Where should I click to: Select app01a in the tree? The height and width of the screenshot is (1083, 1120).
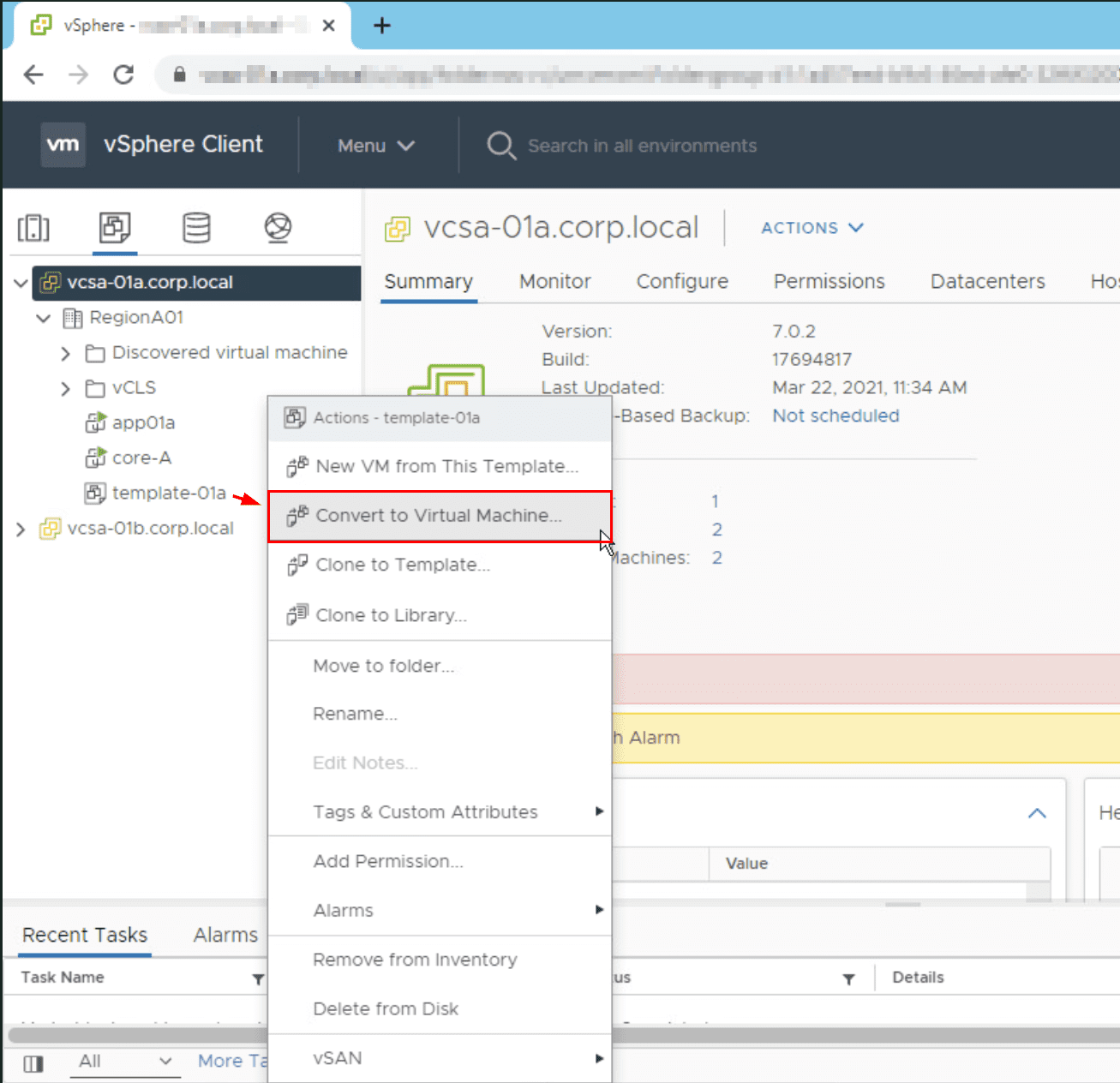pos(143,422)
